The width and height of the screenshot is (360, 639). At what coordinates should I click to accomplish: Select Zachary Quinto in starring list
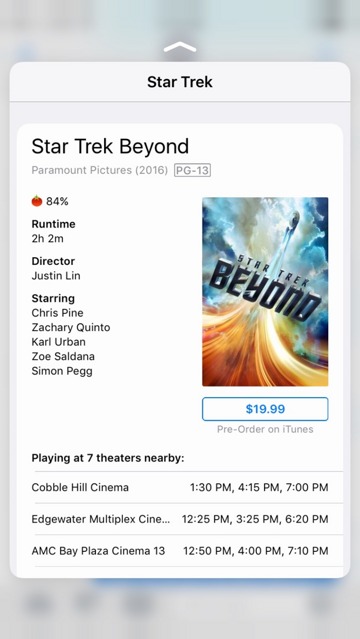pyautogui.click(x=71, y=328)
